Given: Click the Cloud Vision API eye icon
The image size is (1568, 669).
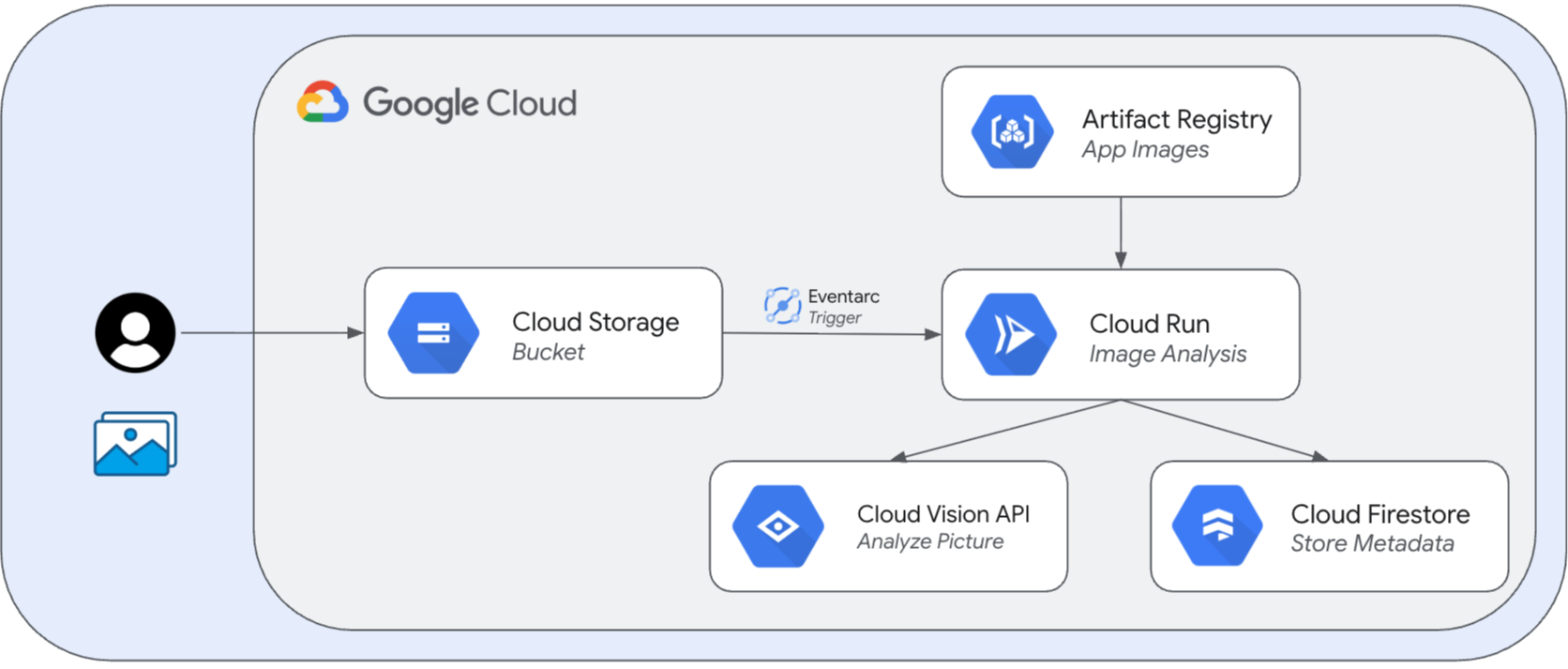Looking at the screenshot, I should tap(777, 526).
